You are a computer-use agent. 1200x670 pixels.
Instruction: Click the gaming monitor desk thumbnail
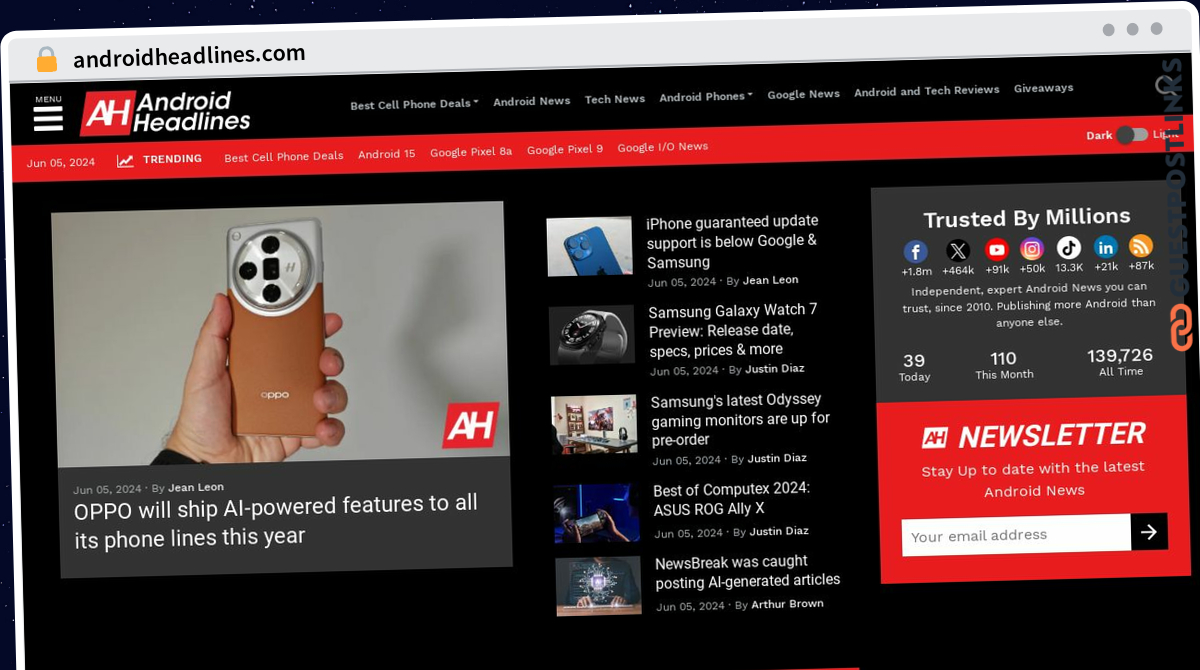[x=594, y=424]
